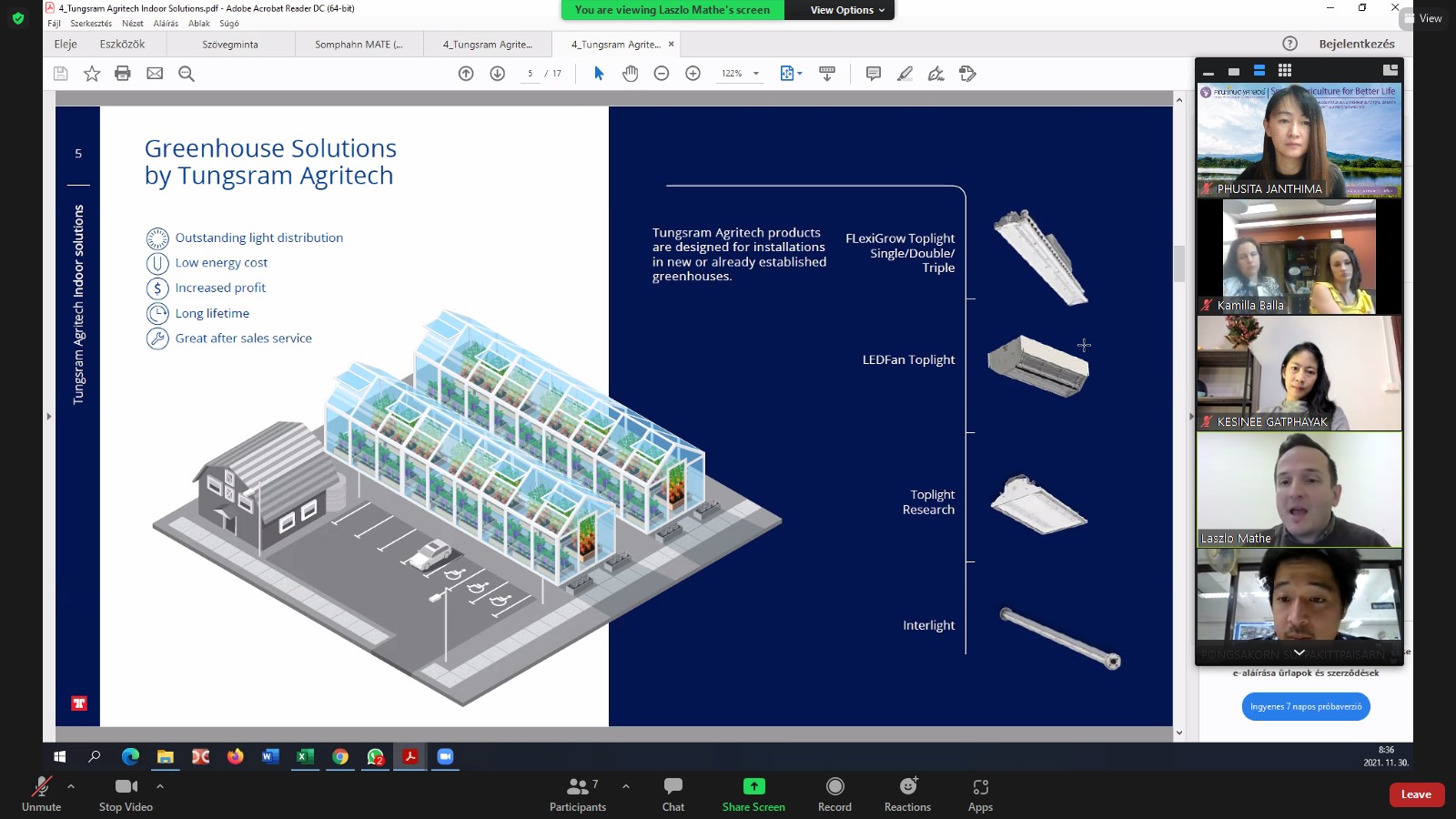Viewport: 1456px width, 819px height.
Task: Toggle Stop Video in Zoom
Action: click(126, 794)
